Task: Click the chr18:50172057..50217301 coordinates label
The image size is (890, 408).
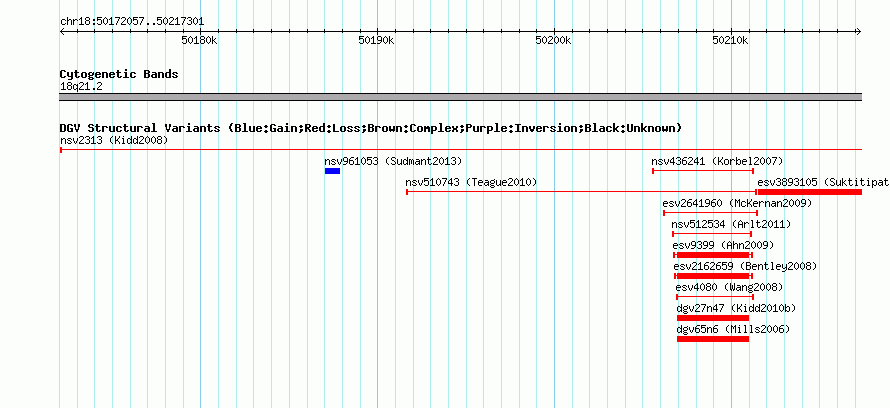Action: tap(132, 22)
